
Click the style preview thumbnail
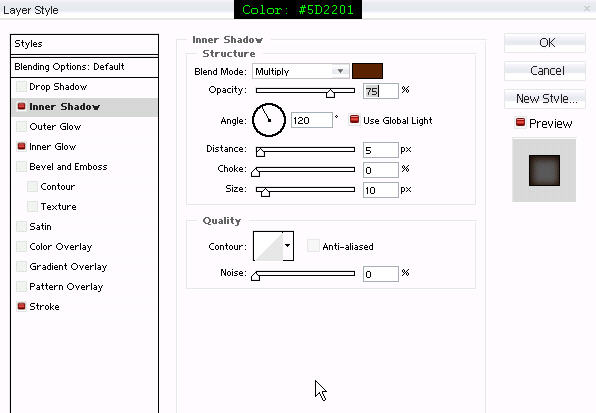[x=544, y=170]
